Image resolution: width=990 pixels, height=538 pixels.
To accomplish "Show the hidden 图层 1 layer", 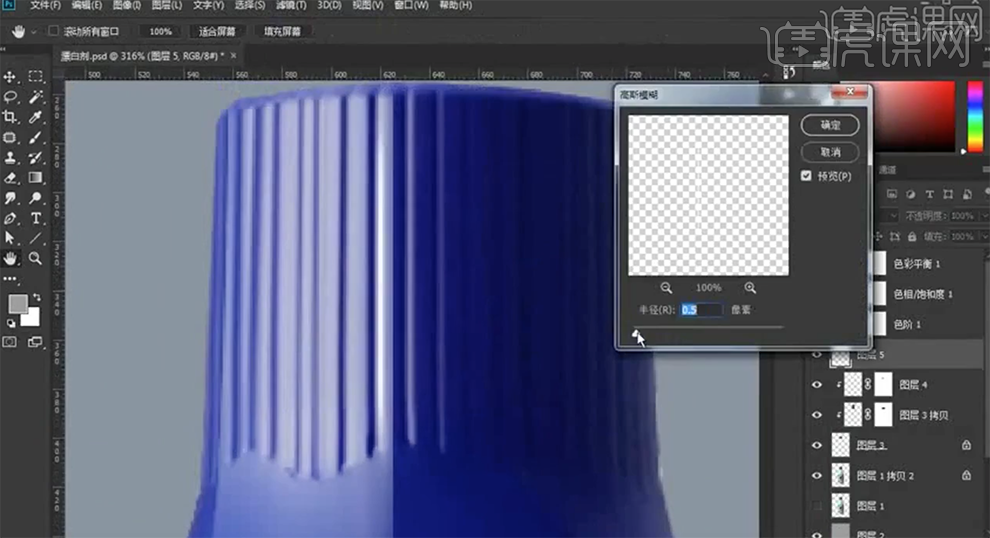I will pos(818,506).
